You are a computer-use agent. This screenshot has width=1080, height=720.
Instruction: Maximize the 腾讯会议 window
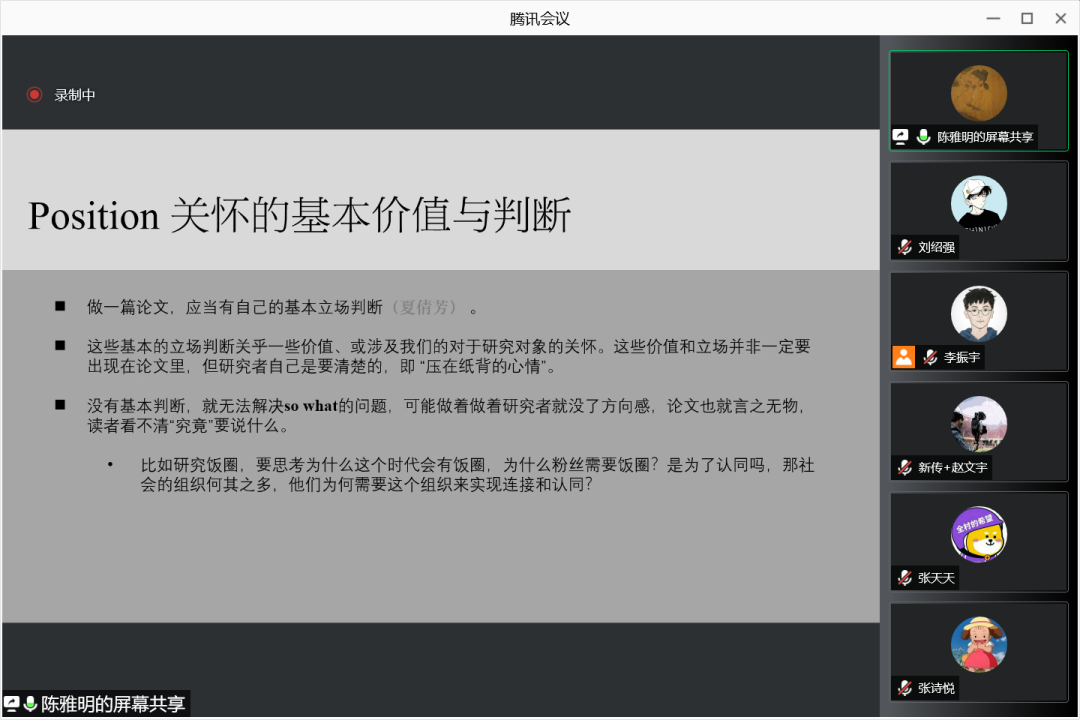click(1026, 18)
